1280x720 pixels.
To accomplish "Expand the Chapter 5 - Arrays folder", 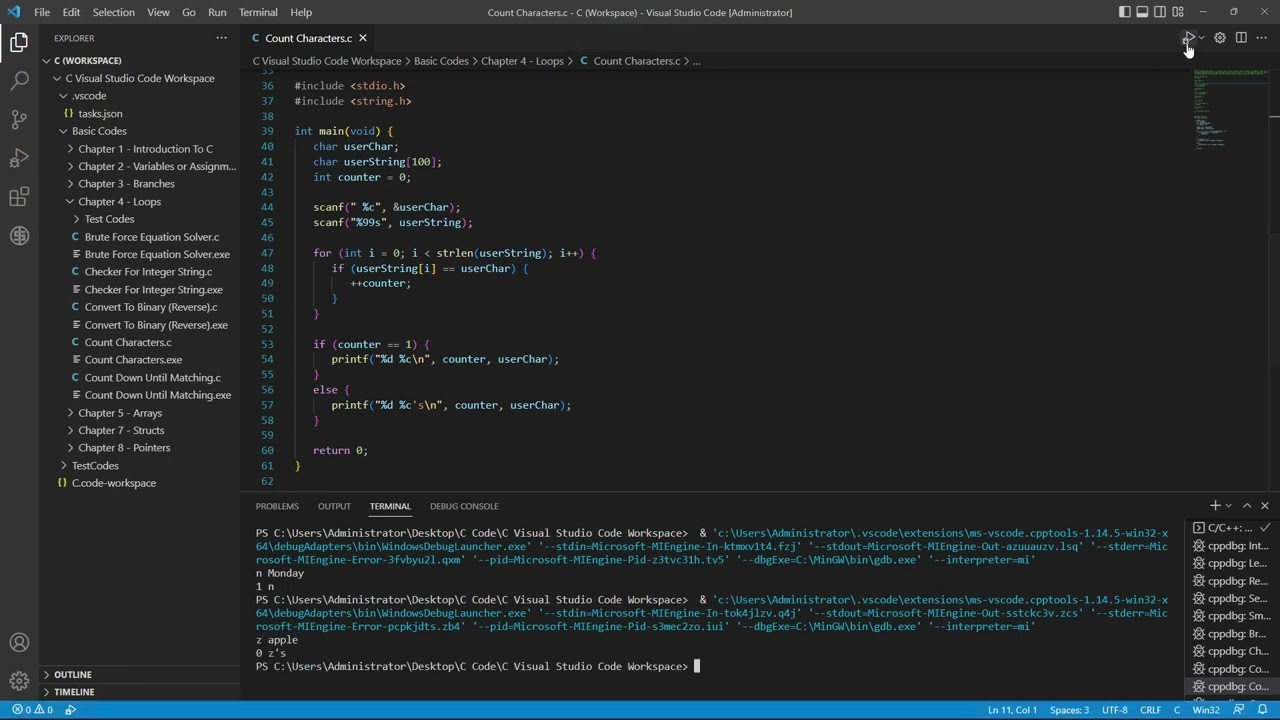I will tap(140, 413).
